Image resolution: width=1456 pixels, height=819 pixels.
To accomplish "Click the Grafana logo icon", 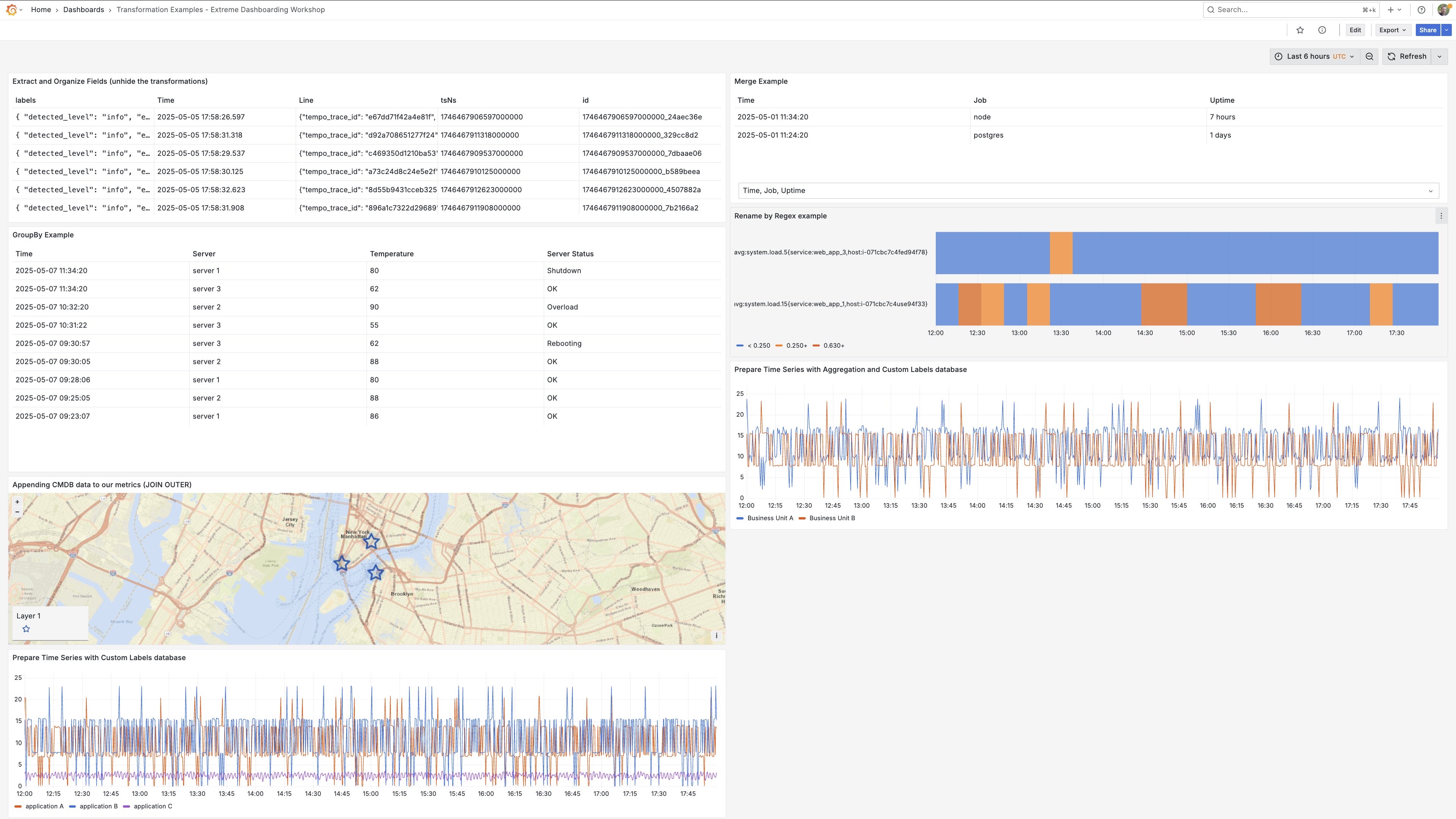I will click(x=11, y=9).
